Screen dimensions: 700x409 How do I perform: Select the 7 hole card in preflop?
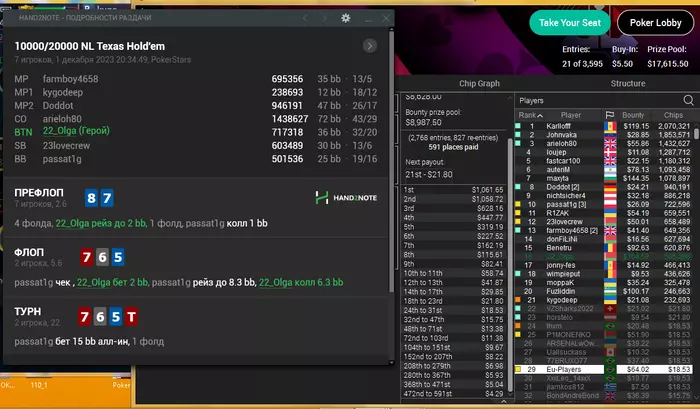click(107, 198)
